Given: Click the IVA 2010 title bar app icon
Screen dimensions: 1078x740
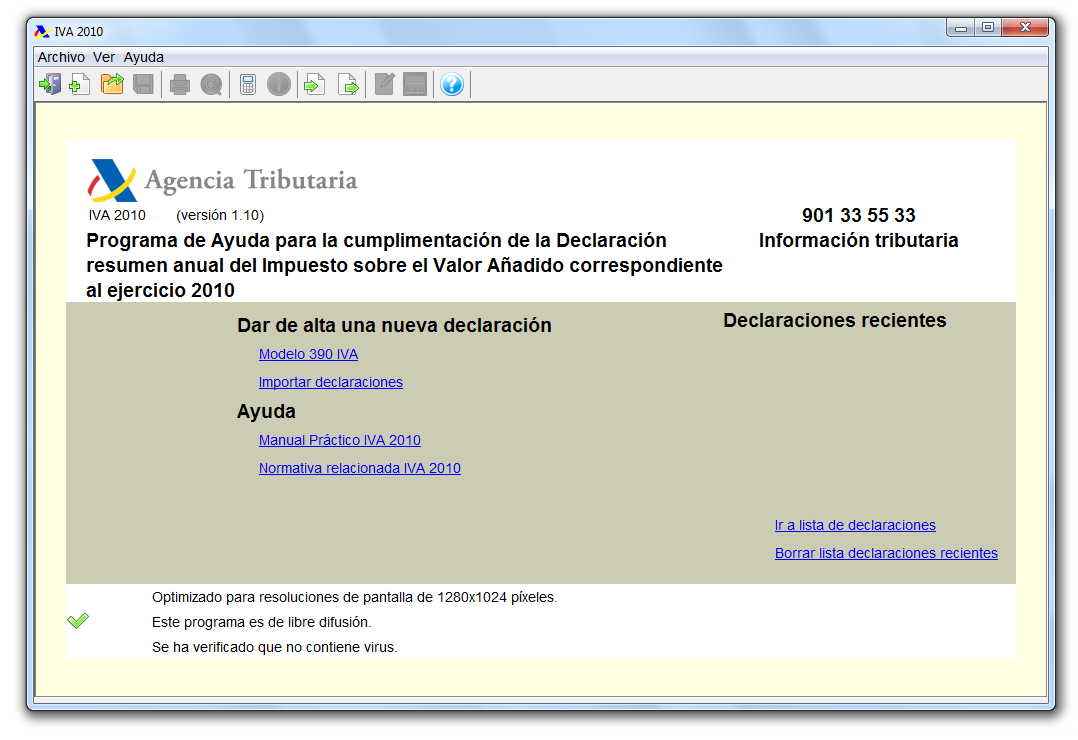Looking at the screenshot, I should [x=42, y=32].
